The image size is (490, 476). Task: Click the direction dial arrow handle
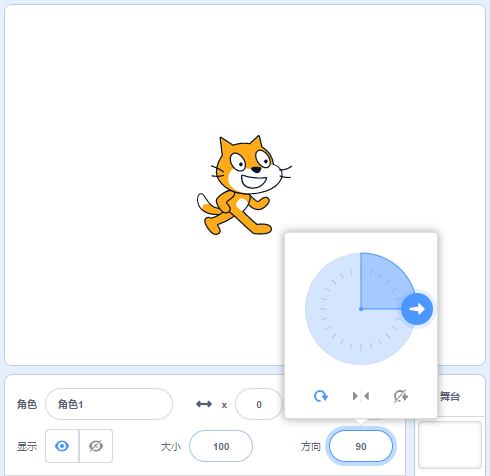point(417,309)
